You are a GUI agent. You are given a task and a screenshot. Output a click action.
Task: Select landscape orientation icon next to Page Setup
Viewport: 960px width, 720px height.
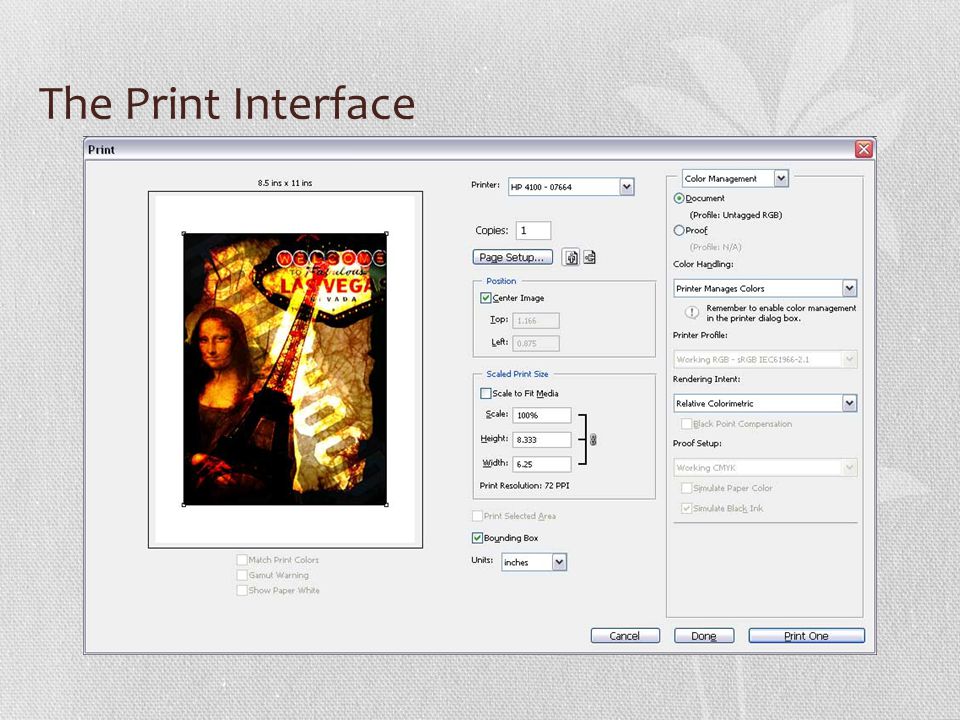(x=590, y=258)
